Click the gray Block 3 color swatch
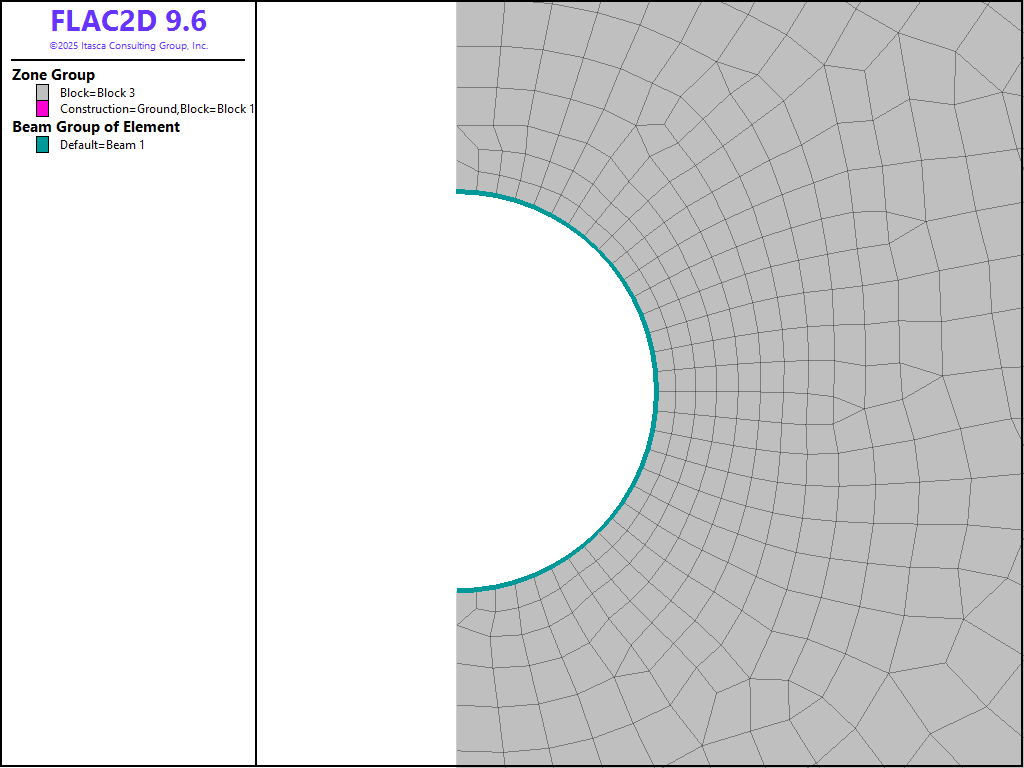The height and width of the screenshot is (768, 1024). (43, 93)
